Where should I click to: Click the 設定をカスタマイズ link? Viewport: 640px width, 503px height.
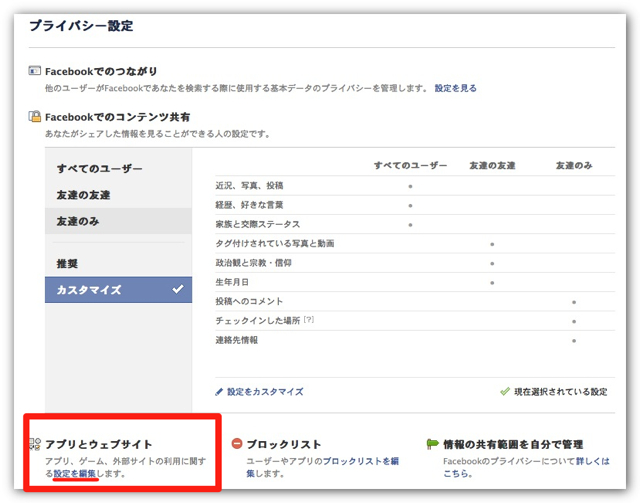[265, 392]
